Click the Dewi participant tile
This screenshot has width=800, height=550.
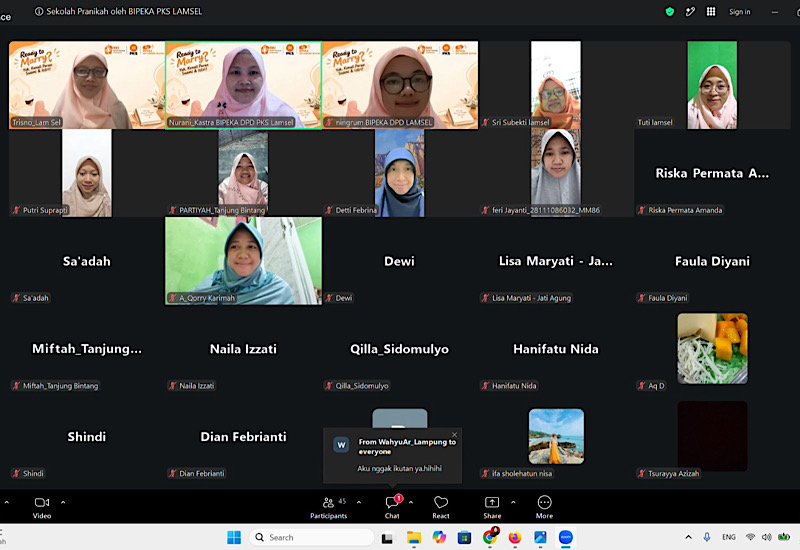coord(400,261)
